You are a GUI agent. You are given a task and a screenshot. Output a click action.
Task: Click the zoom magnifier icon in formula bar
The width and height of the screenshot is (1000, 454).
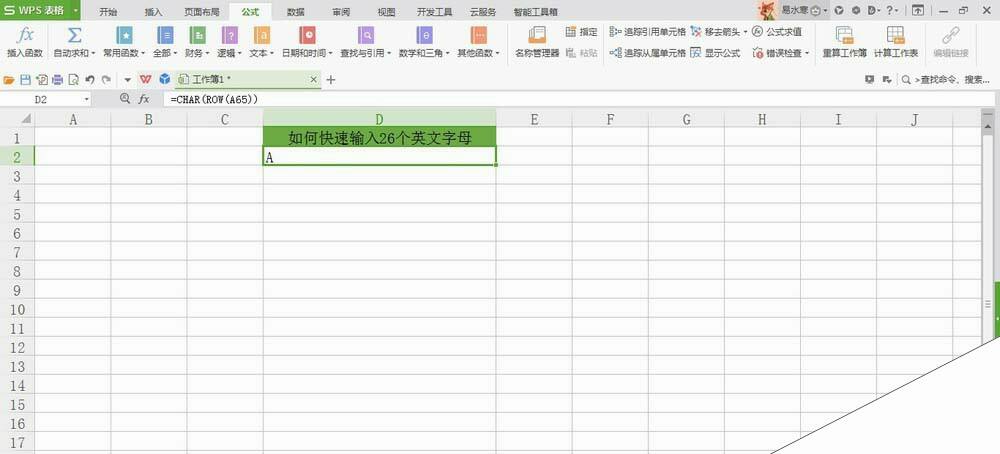click(x=125, y=99)
